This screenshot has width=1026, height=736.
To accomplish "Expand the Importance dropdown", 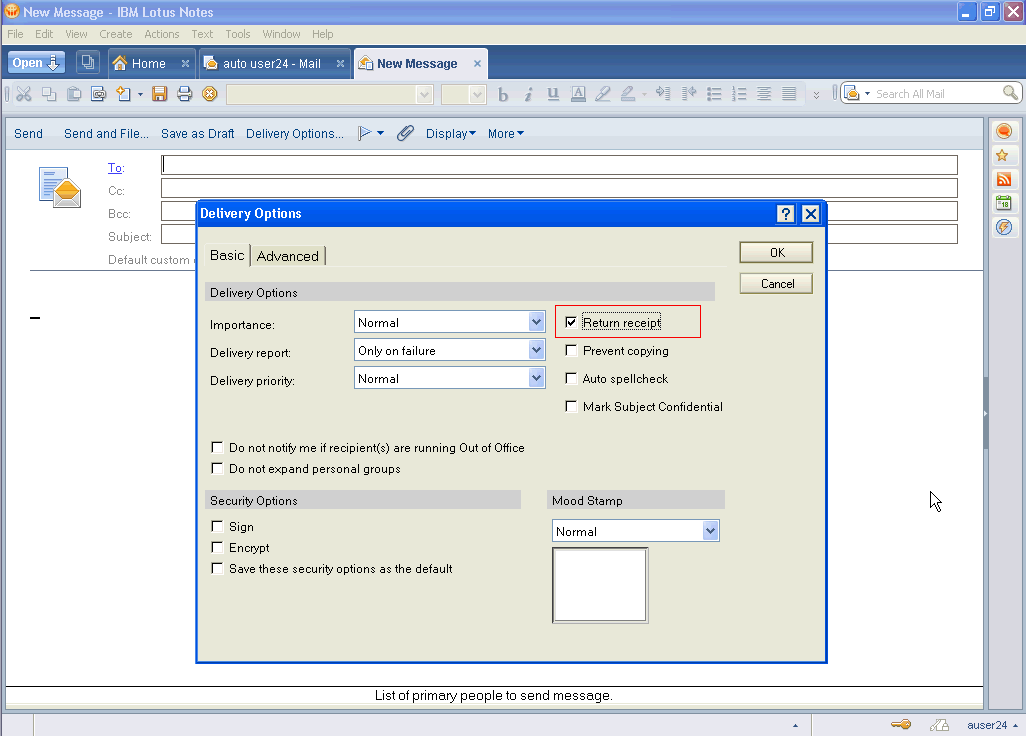I will coord(536,322).
